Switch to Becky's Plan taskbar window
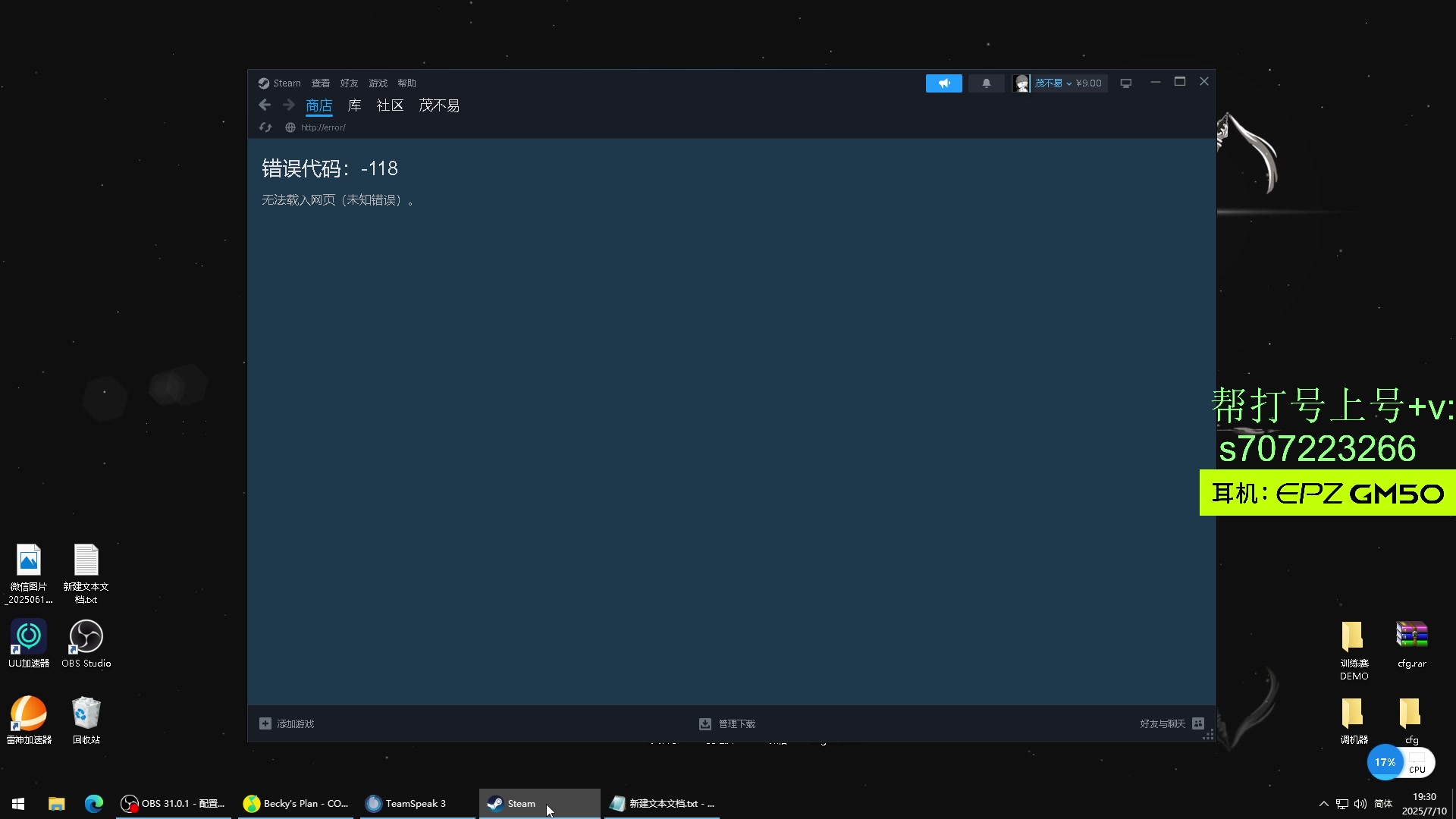 click(296, 804)
